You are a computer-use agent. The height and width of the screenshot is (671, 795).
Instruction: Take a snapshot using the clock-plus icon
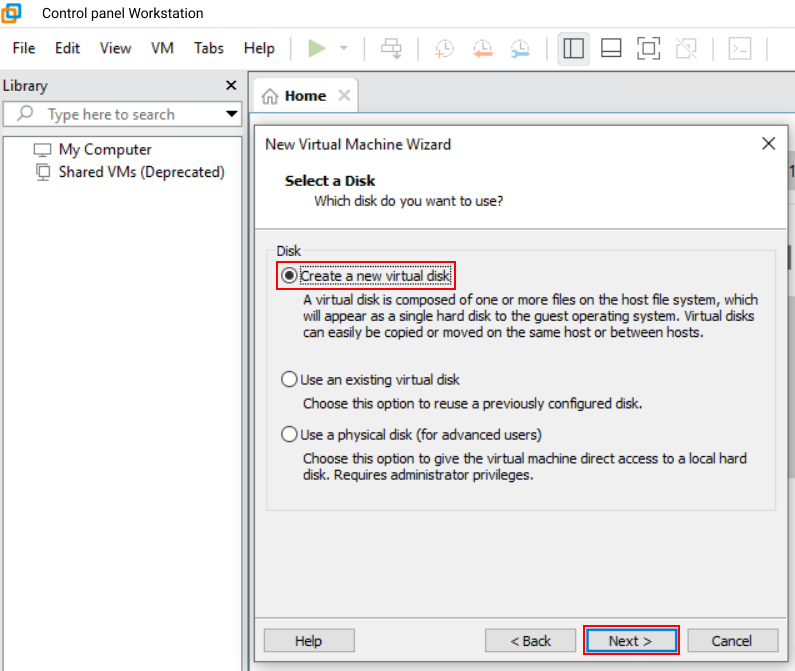[x=444, y=48]
